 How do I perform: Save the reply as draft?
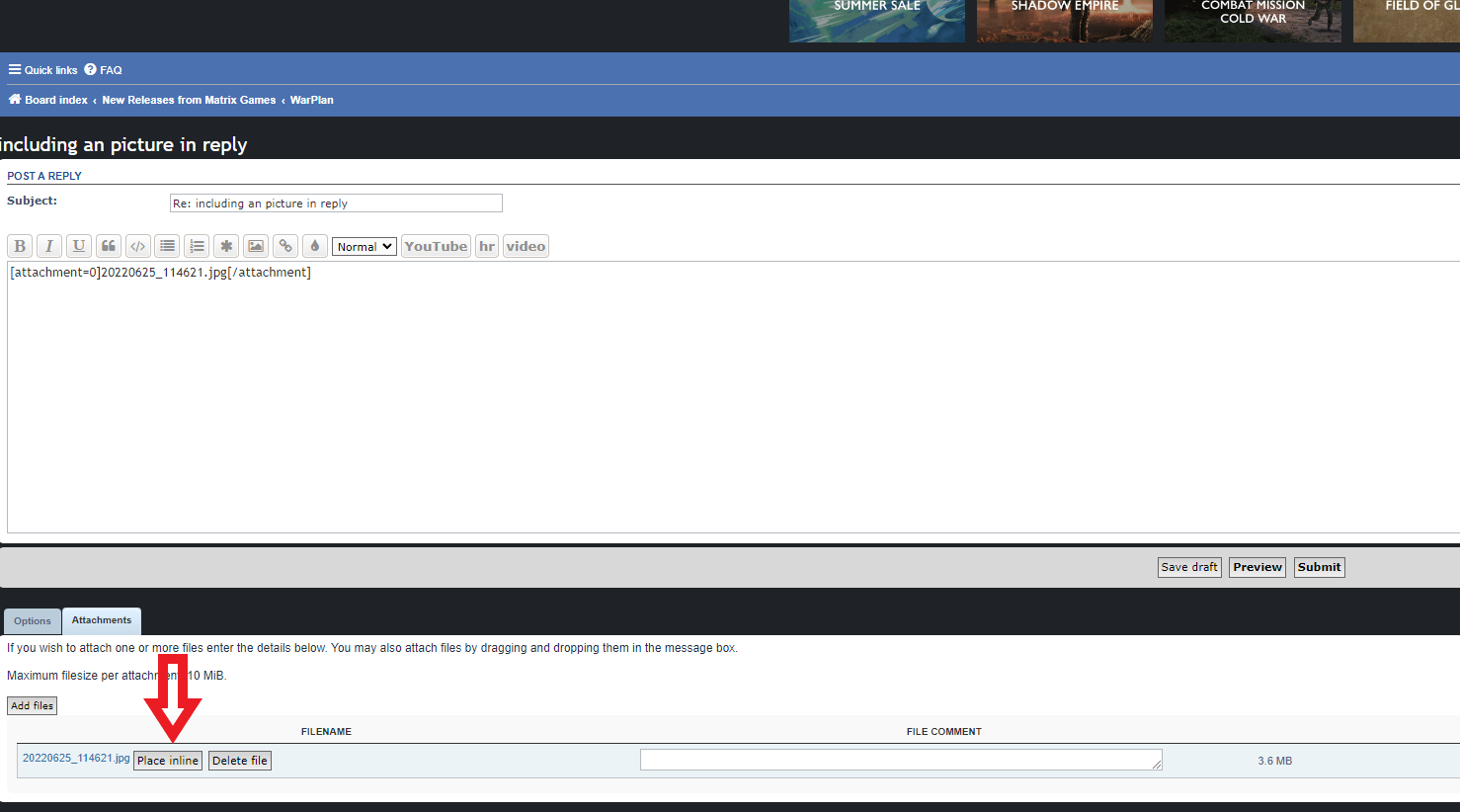click(1189, 567)
